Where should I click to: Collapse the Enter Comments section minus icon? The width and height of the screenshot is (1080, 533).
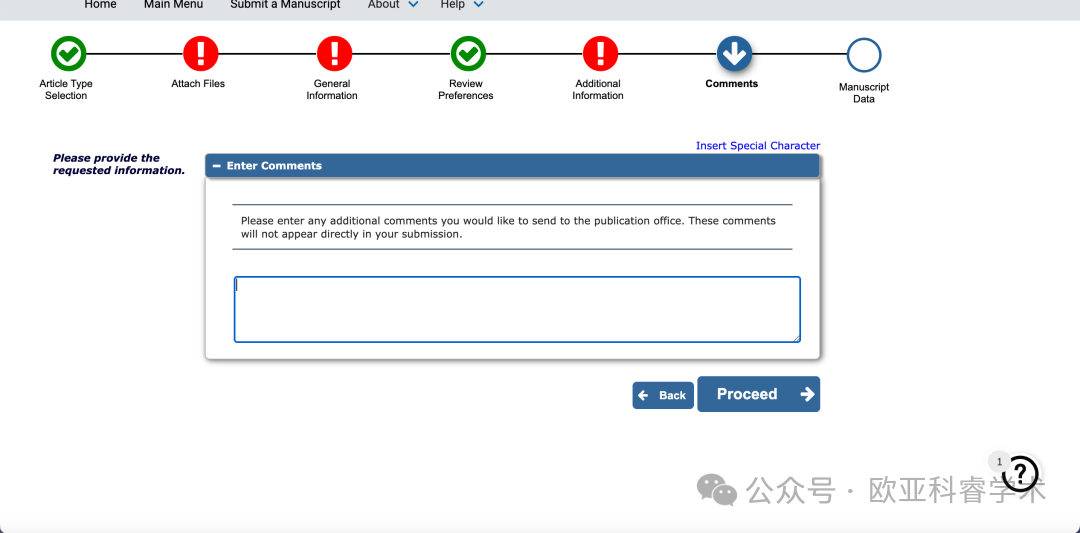(x=216, y=166)
